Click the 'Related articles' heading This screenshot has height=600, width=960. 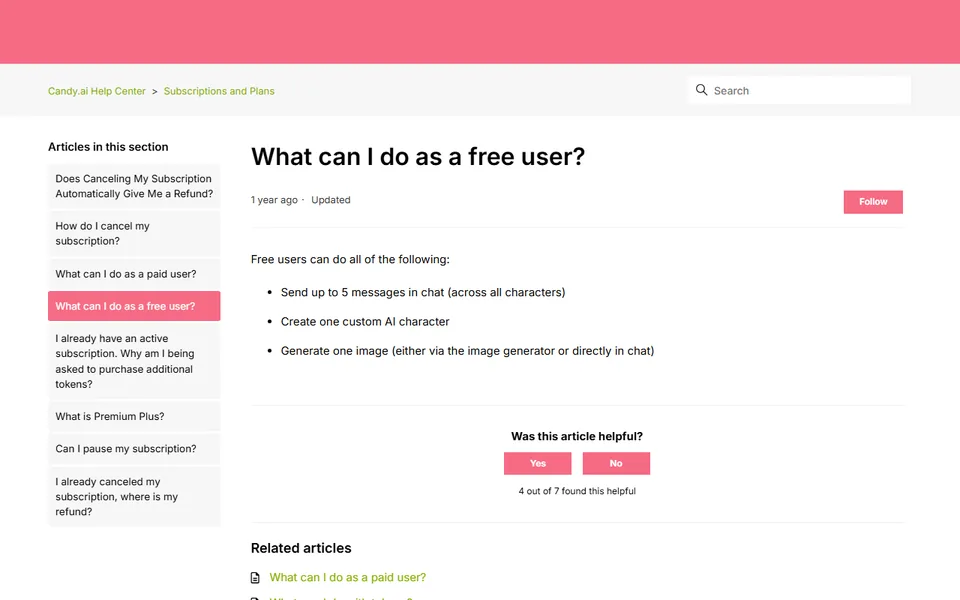pos(301,548)
